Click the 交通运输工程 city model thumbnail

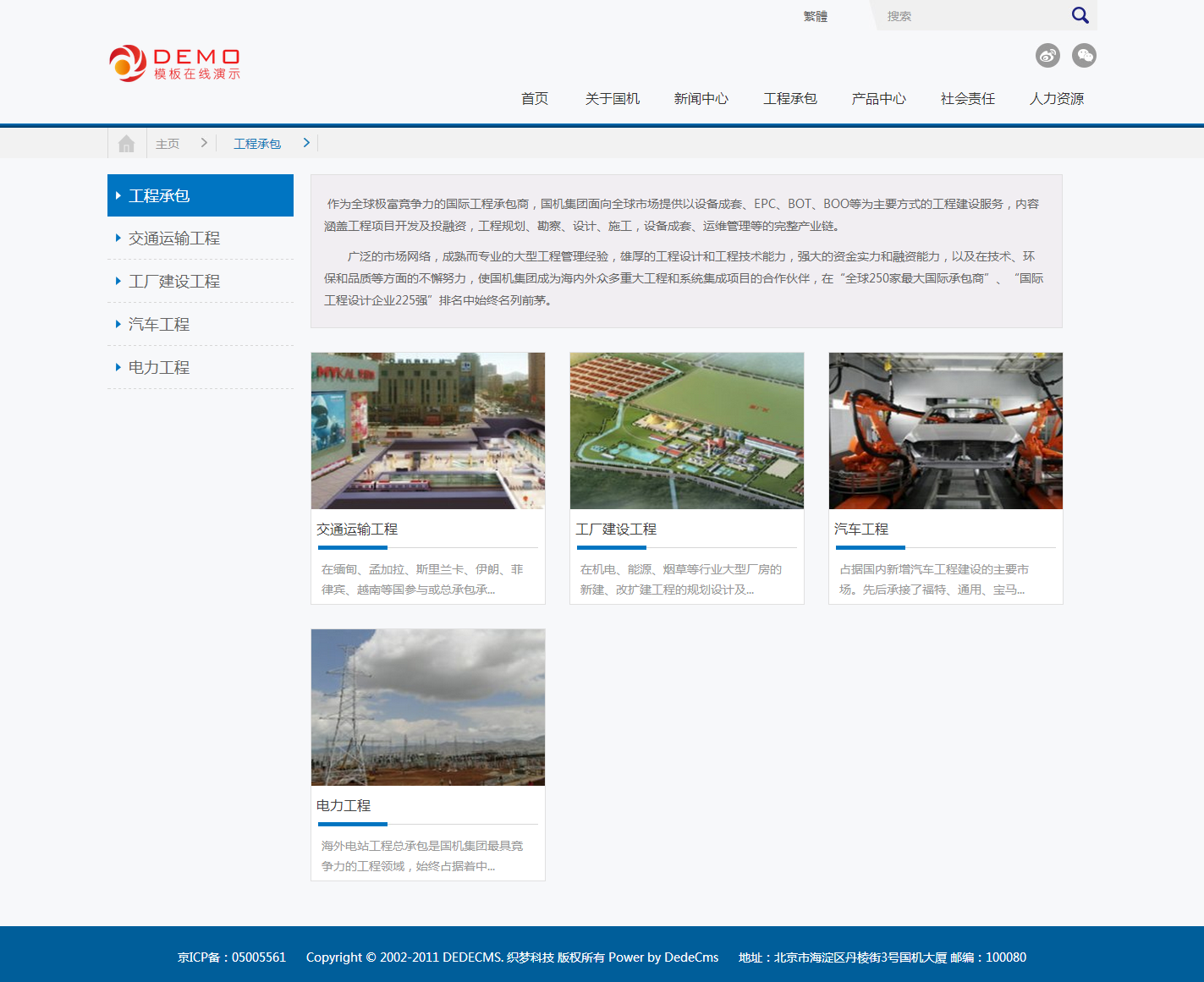click(428, 431)
